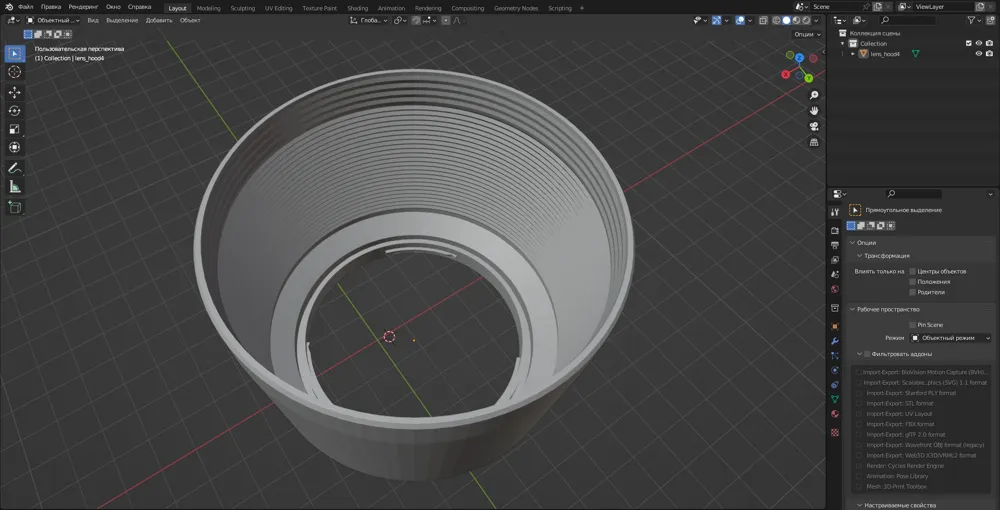This screenshot has width=1000, height=510.
Task: Open the Глобальная transform orientation dropdown
Action: pyautogui.click(x=369, y=20)
